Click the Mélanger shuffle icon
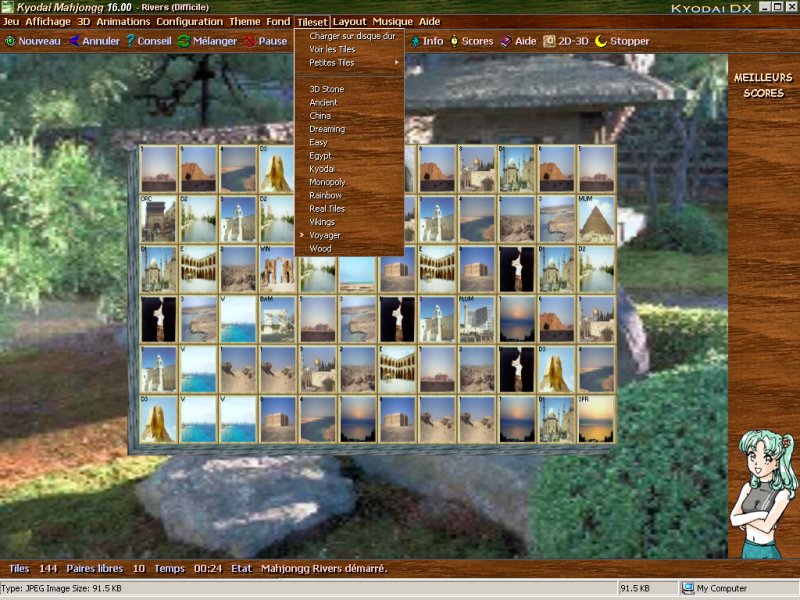Viewport: 800px width, 600px height. [184, 41]
